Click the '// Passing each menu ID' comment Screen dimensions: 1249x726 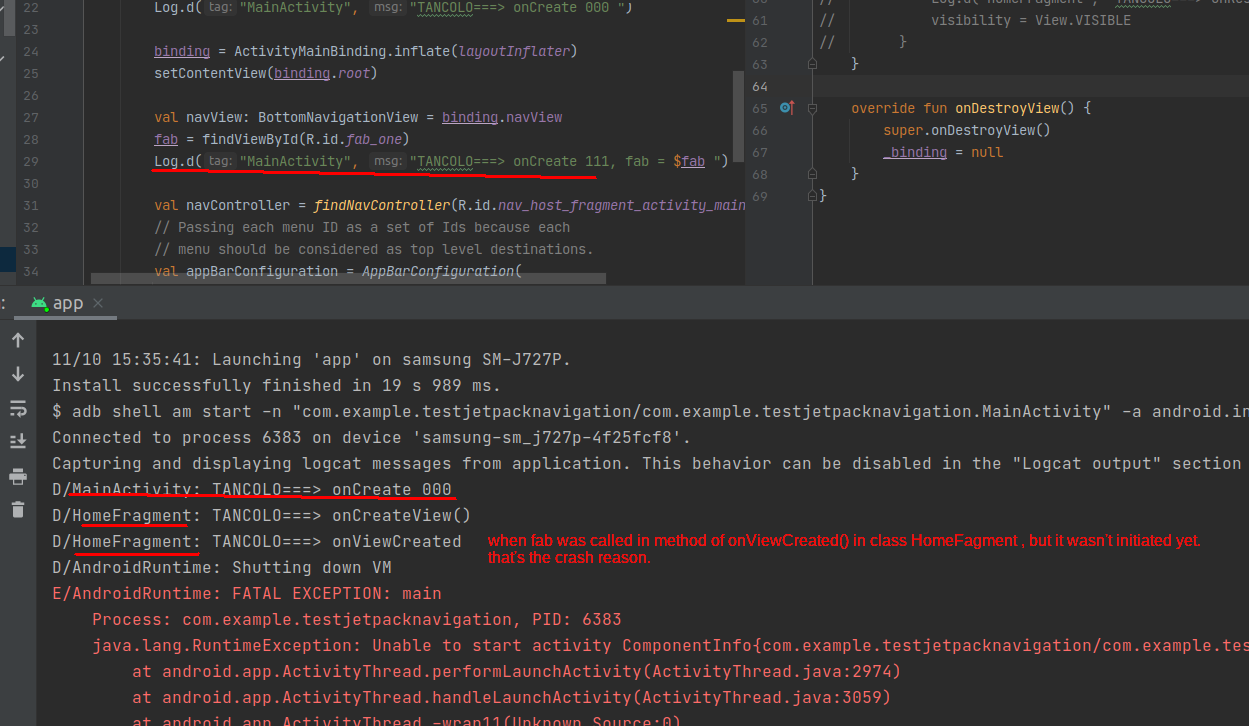click(362, 227)
